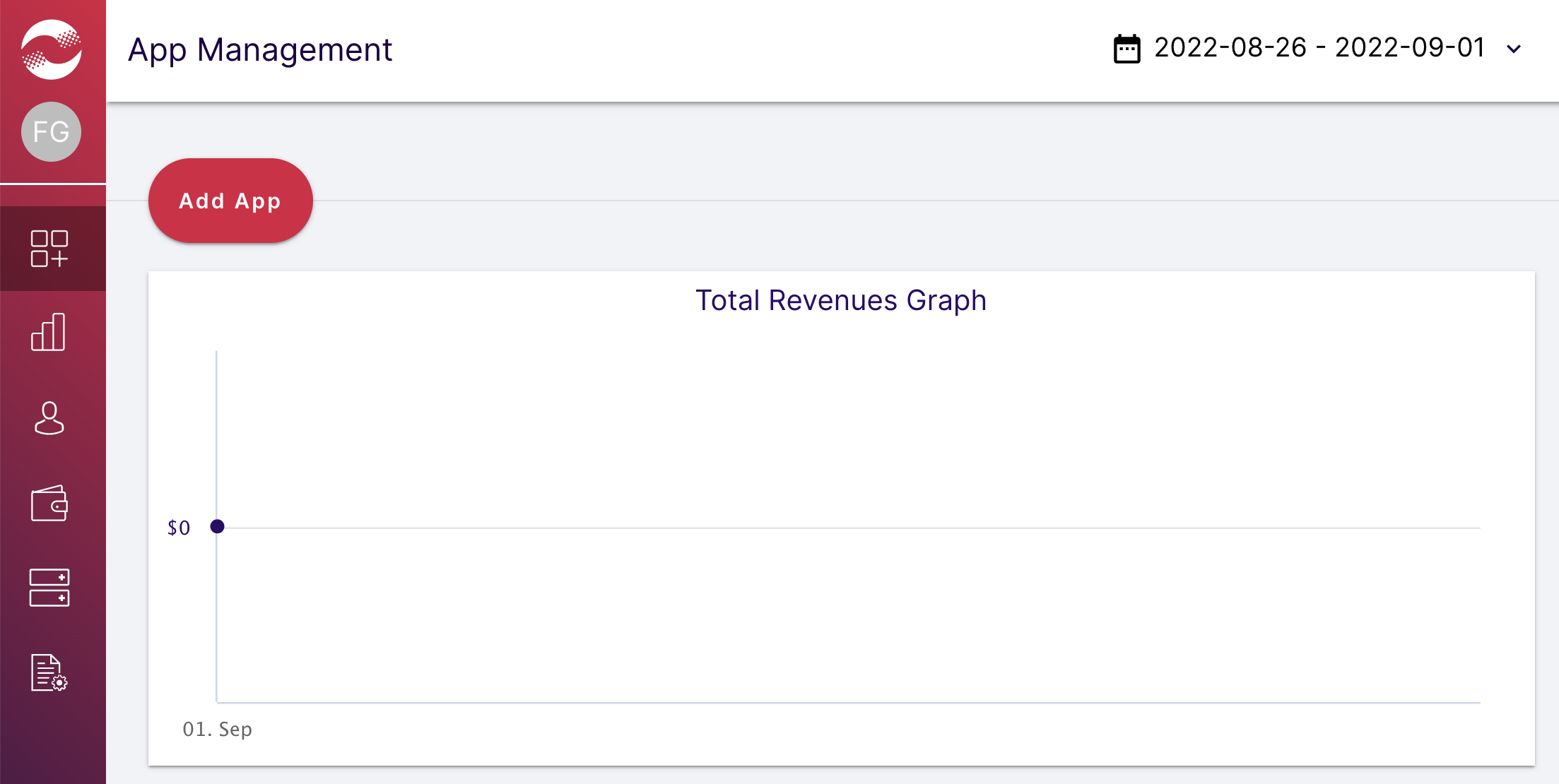Click the App Management heading
The width and height of the screenshot is (1559, 784).
click(x=260, y=50)
